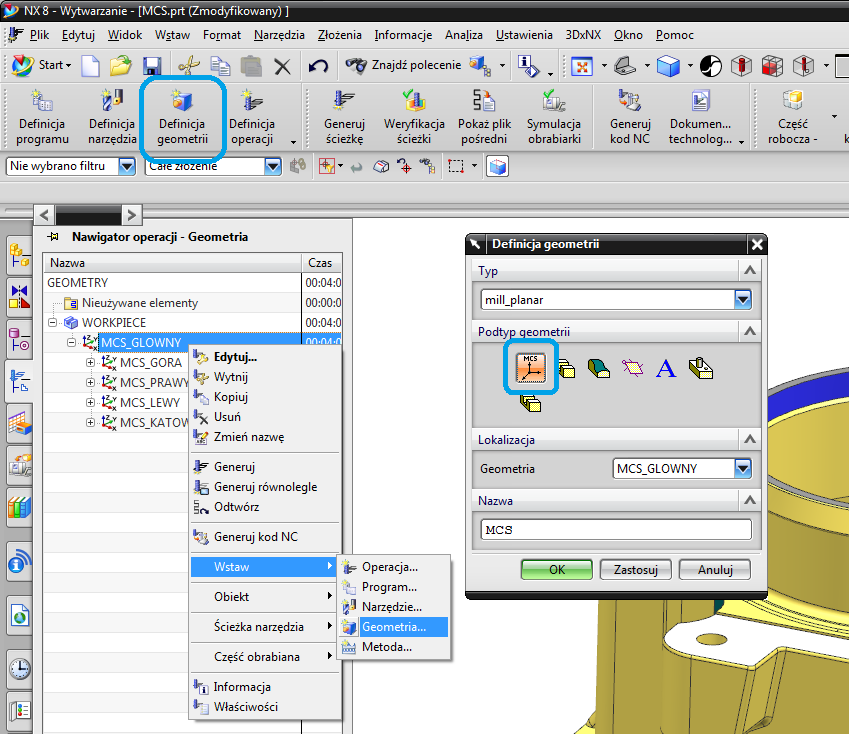Open the Plik menu

[x=39, y=35]
